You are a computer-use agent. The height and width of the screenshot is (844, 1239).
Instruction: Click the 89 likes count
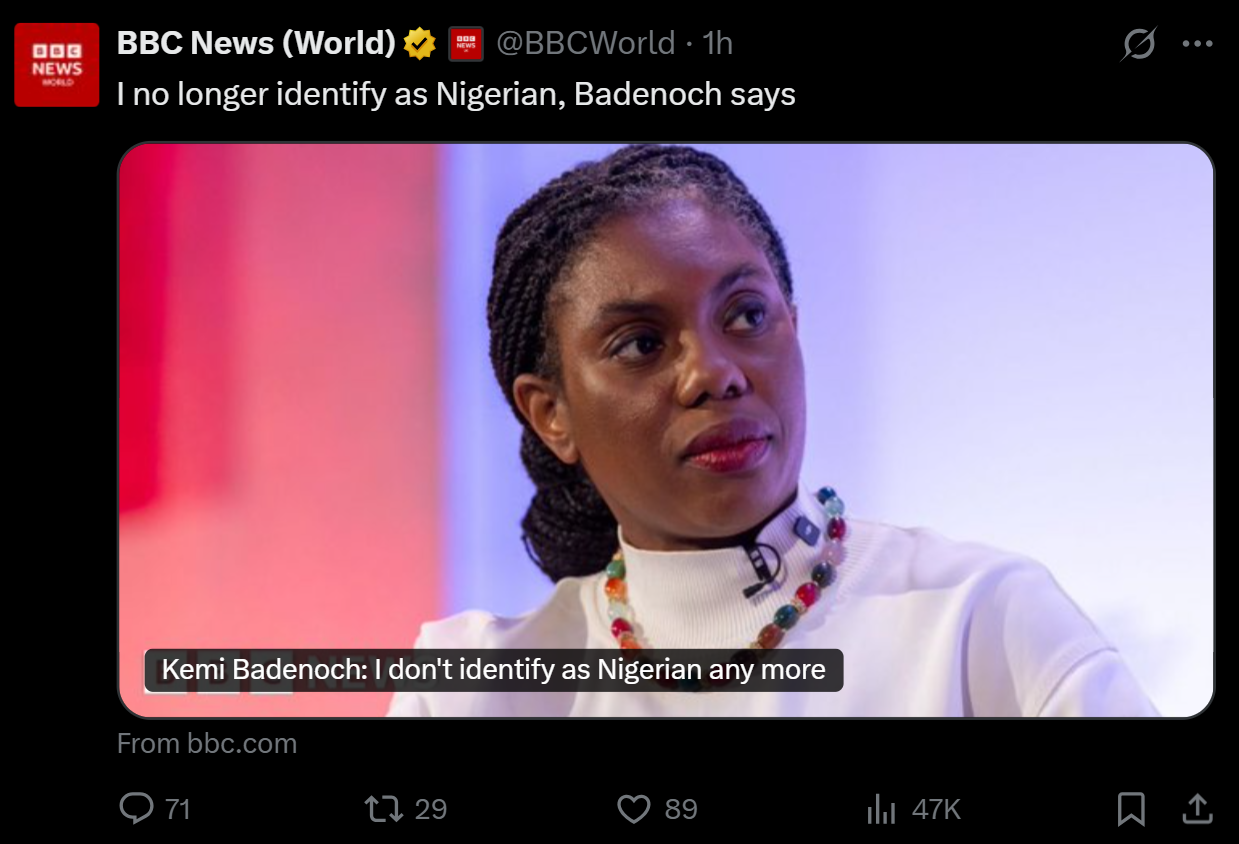coord(681,809)
